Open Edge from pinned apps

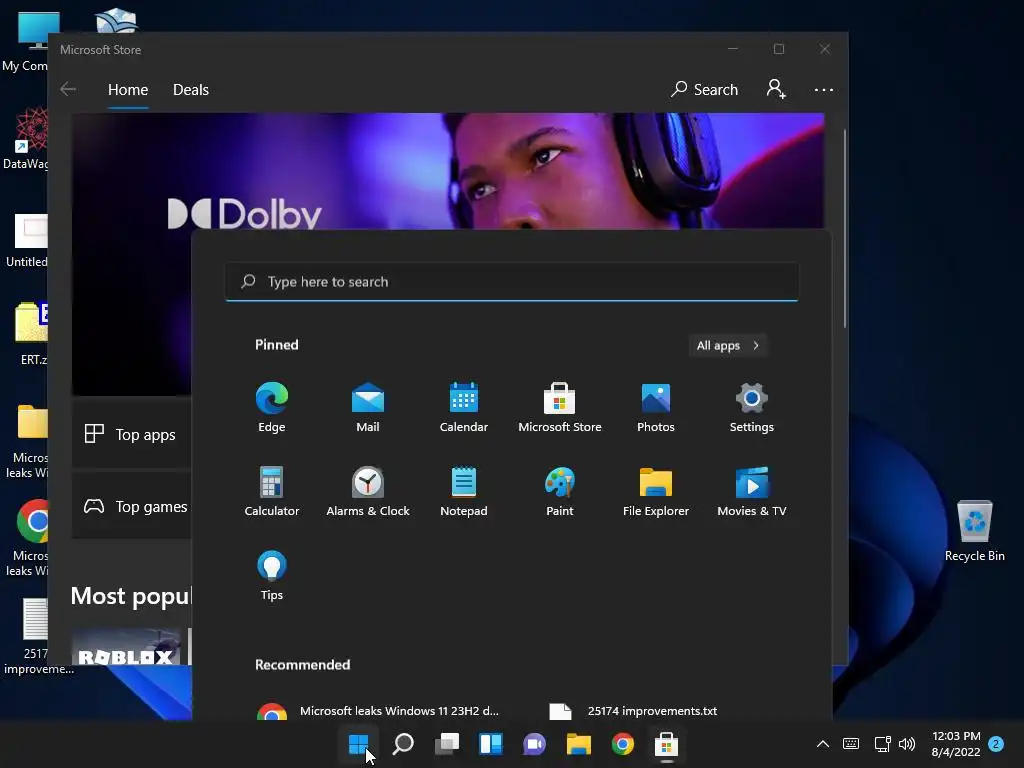pos(272,408)
